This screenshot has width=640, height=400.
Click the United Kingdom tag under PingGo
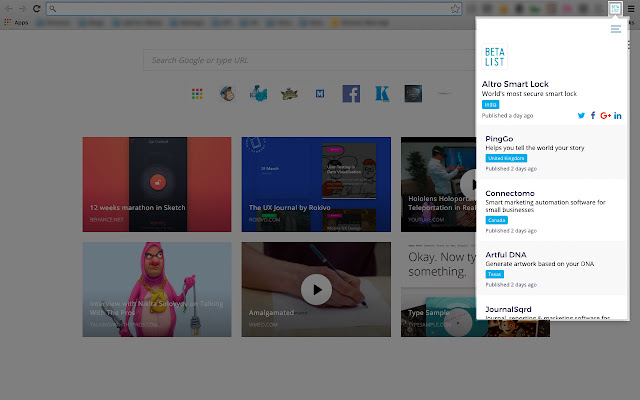coord(506,158)
